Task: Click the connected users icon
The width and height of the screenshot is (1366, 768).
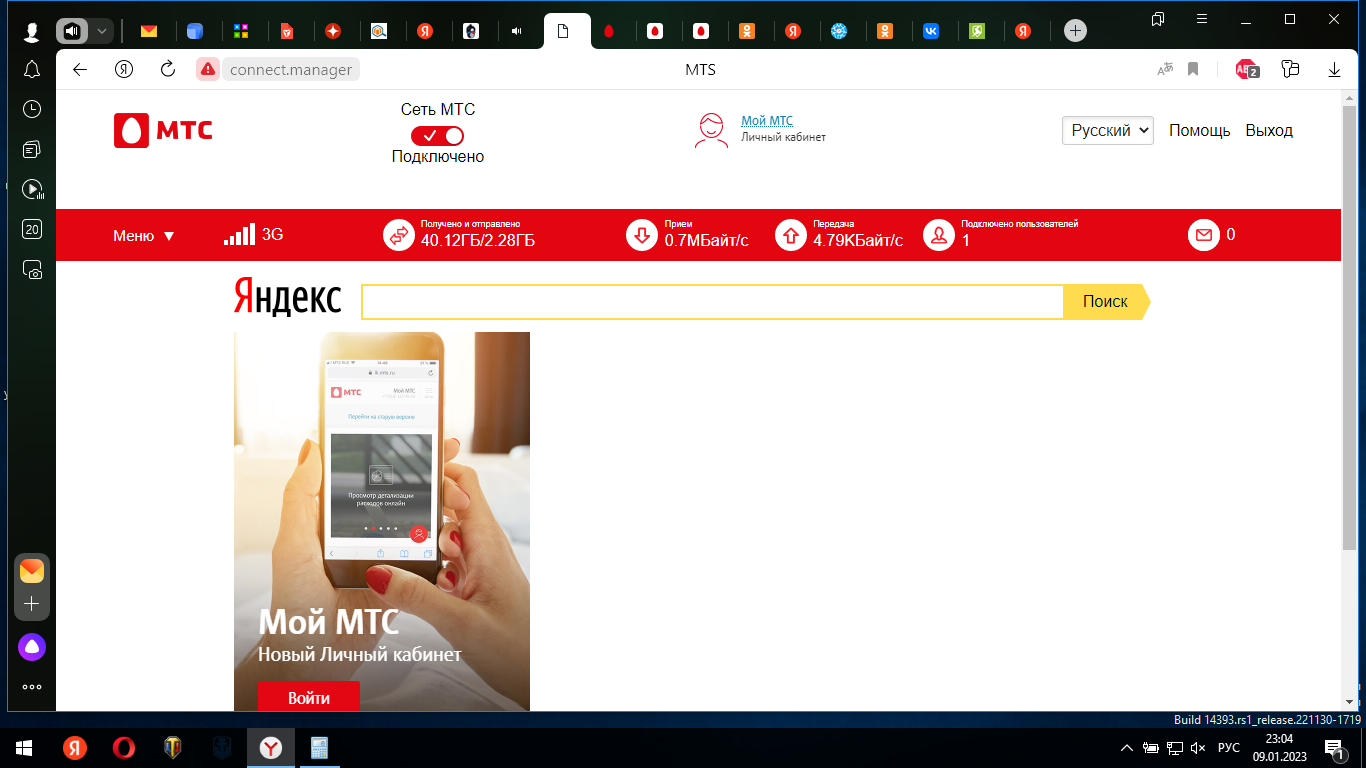Action: (x=939, y=235)
